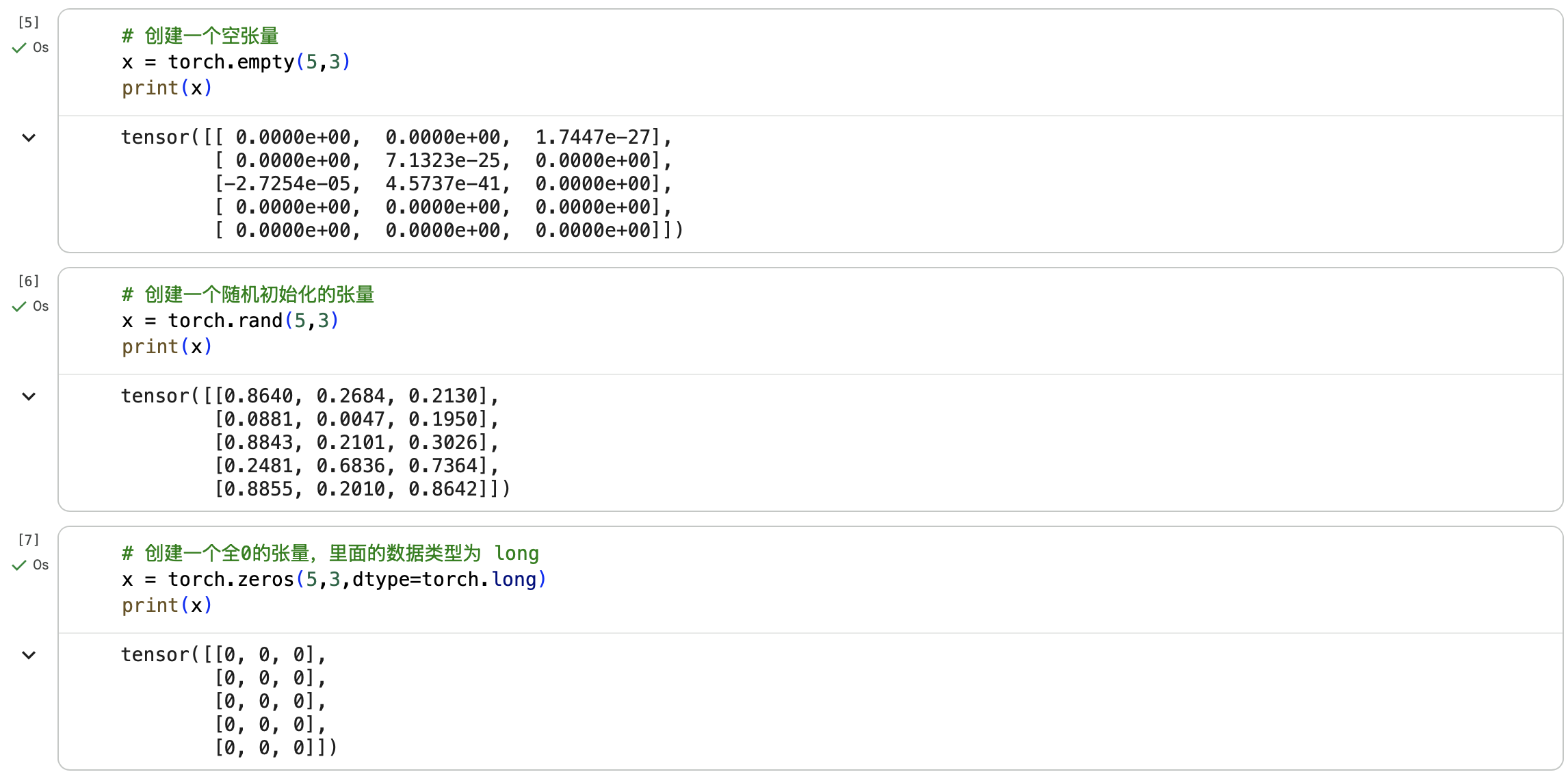Collapse the output of the torch.empty cell

(x=29, y=138)
